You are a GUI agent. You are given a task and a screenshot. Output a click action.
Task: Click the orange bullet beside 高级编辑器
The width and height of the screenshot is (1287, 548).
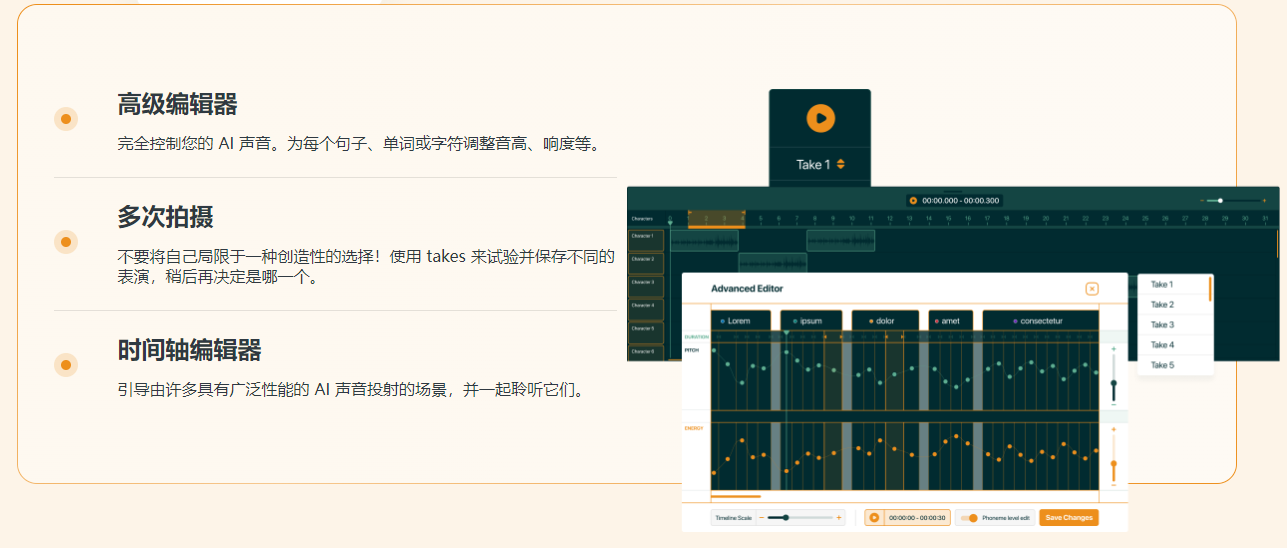66,119
